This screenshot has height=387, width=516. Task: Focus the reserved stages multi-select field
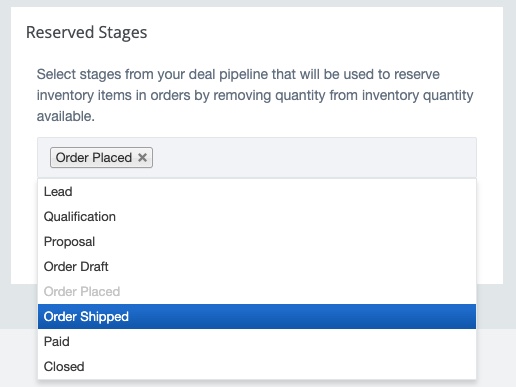(257, 157)
